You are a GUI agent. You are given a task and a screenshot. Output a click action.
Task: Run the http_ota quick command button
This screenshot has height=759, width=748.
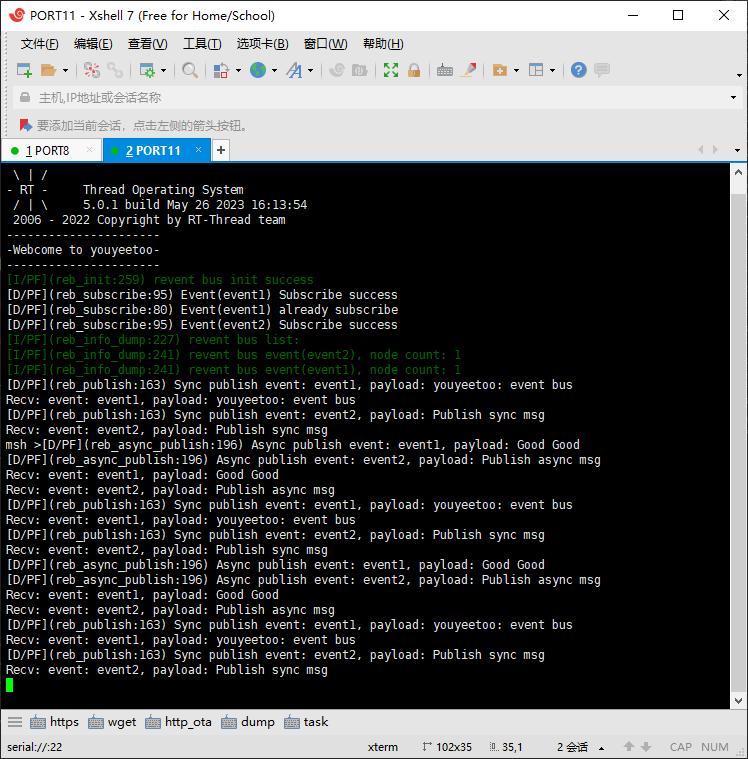(178, 722)
